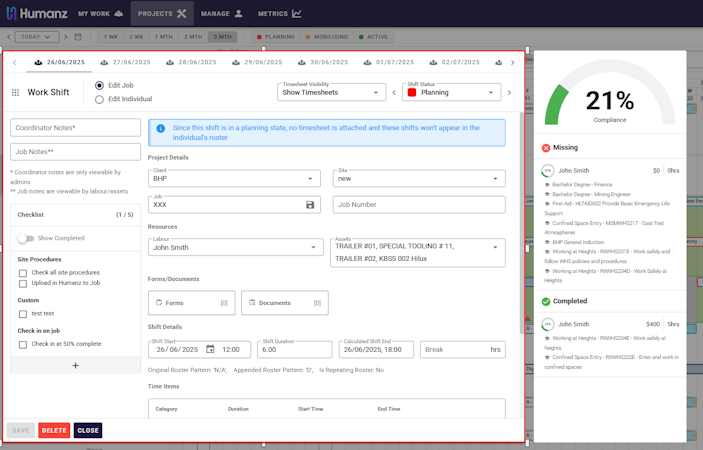The height and width of the screenshot is (450, 703).
Task: Open the Documents button
Action: [x=285, y=303]
